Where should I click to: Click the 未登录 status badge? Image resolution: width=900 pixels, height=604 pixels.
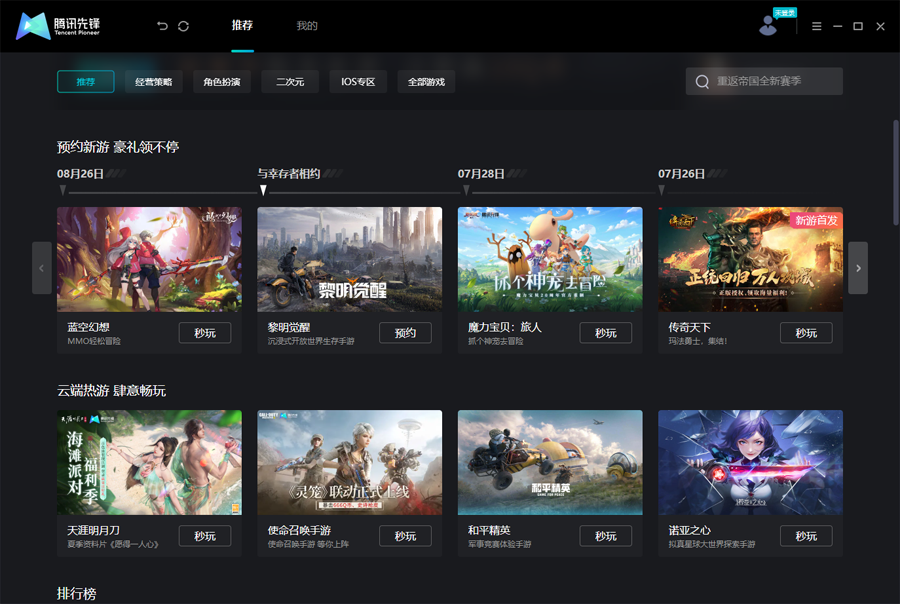[784, 13]
